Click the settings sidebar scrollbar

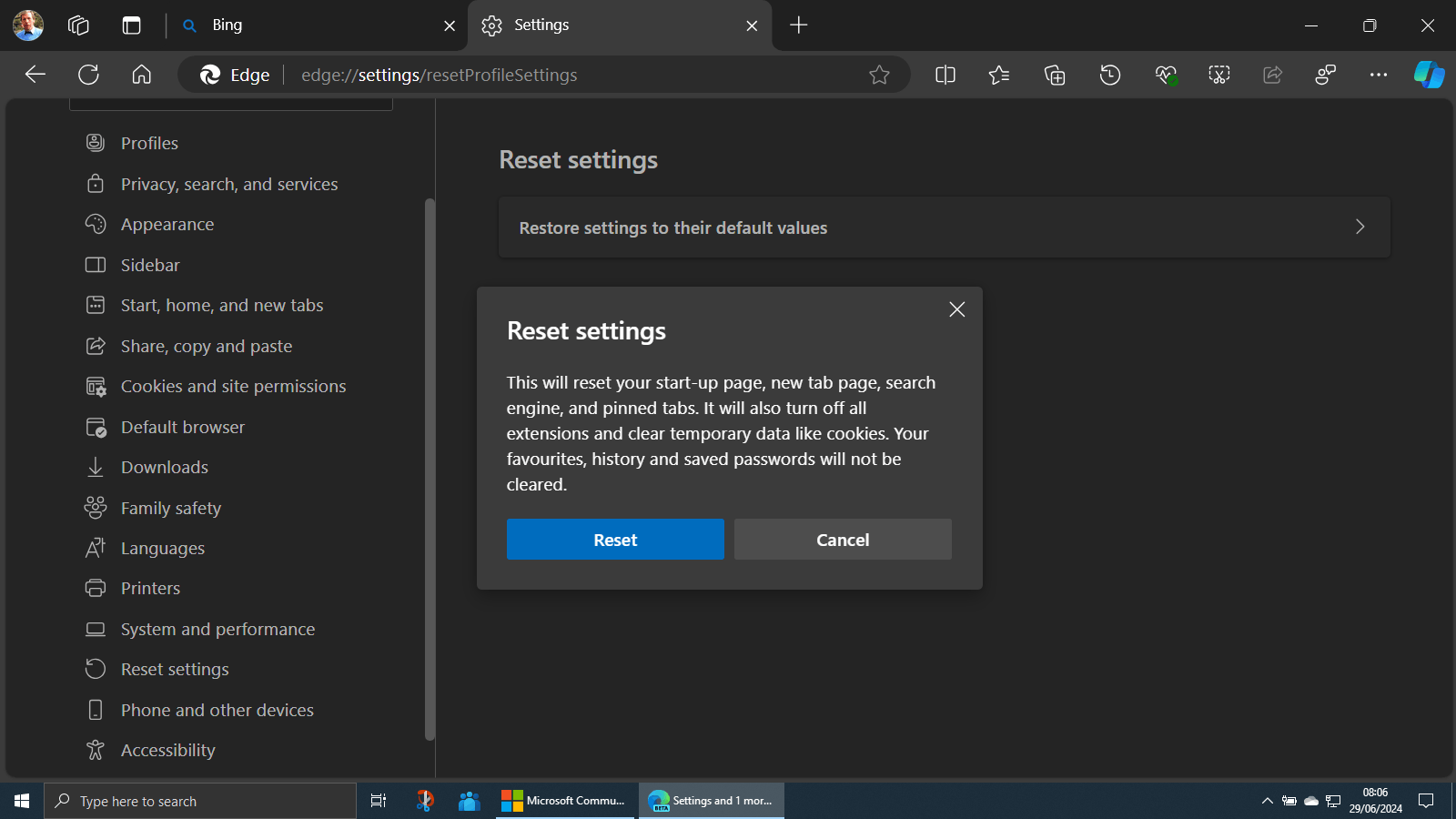[x=430, y=469]
